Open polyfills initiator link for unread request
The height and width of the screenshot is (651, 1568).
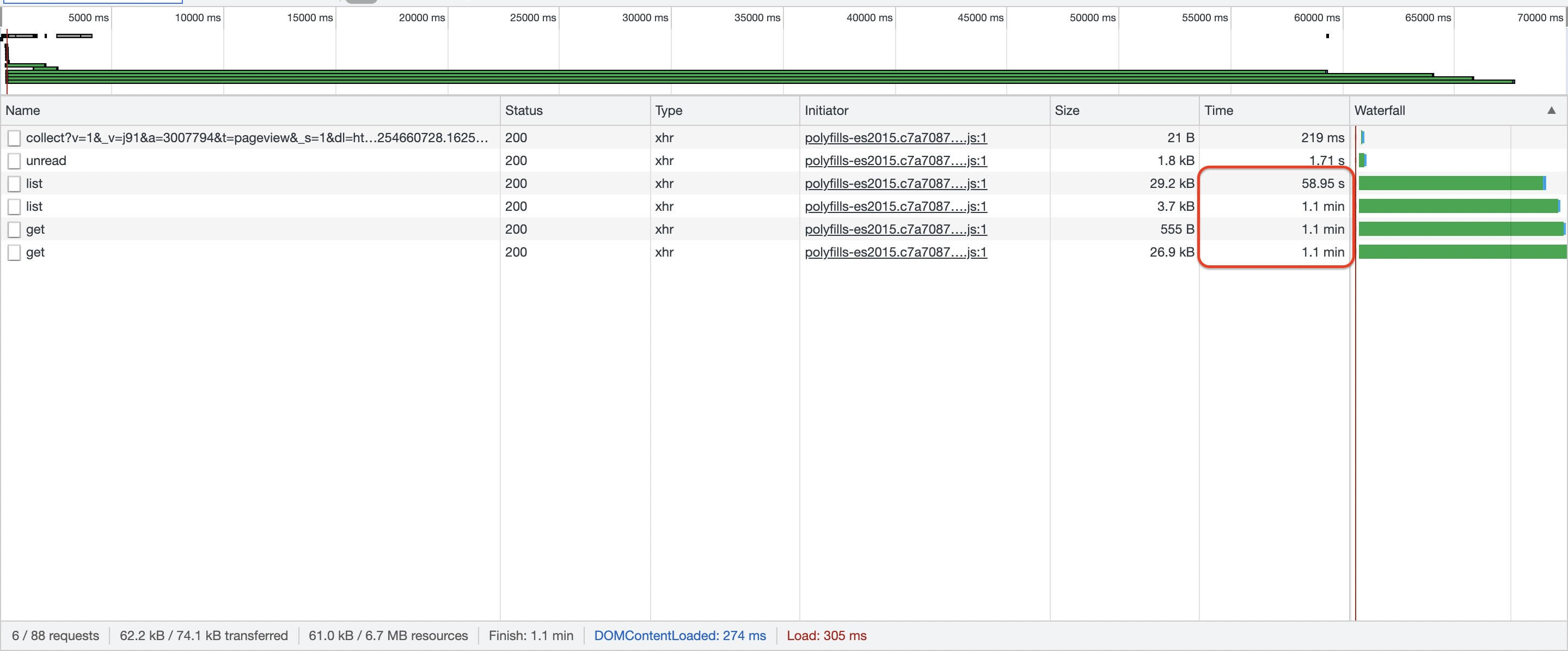pyautogui.click(x=896, y=161)
